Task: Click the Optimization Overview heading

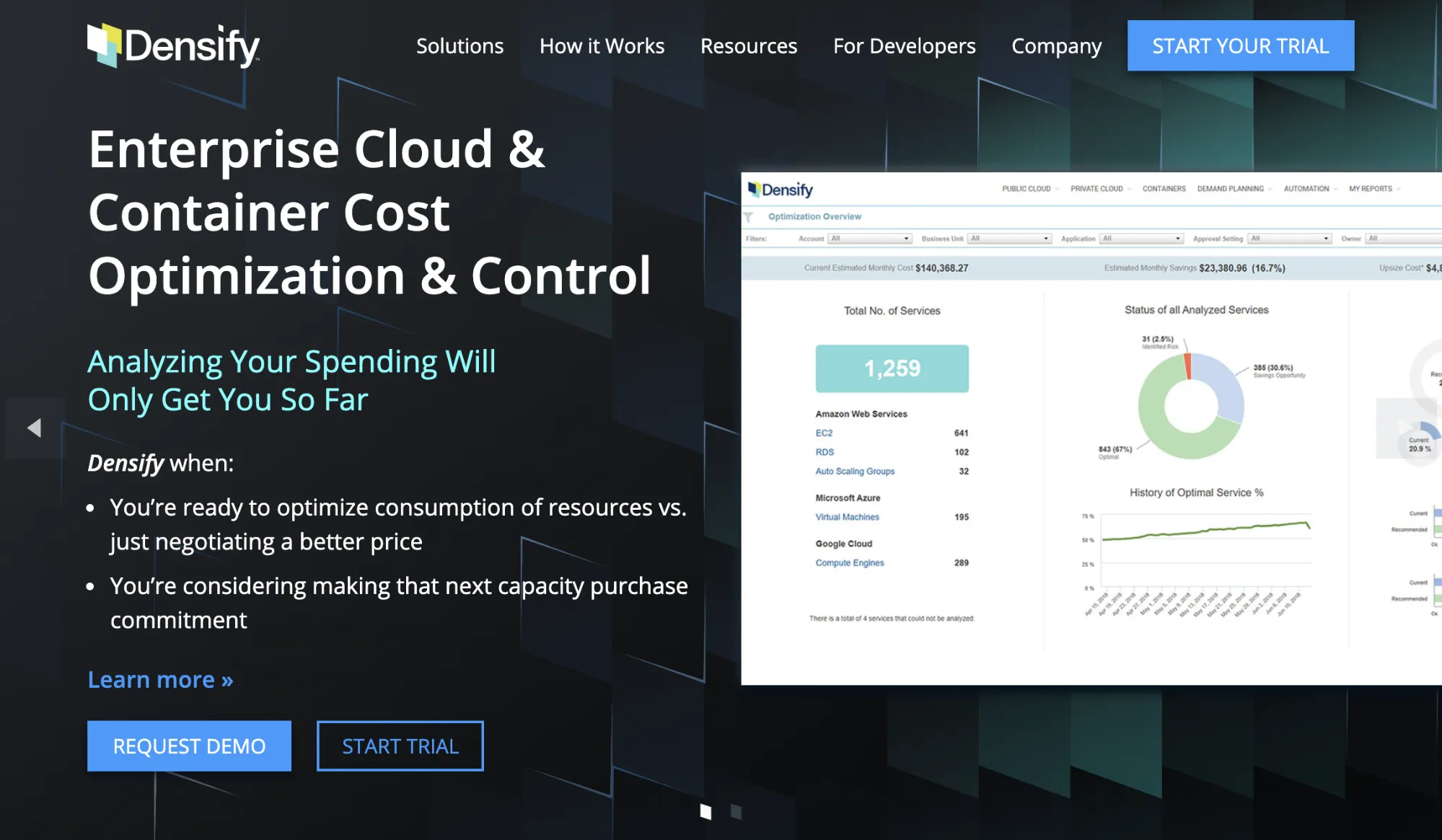Action: click(814, 216)
